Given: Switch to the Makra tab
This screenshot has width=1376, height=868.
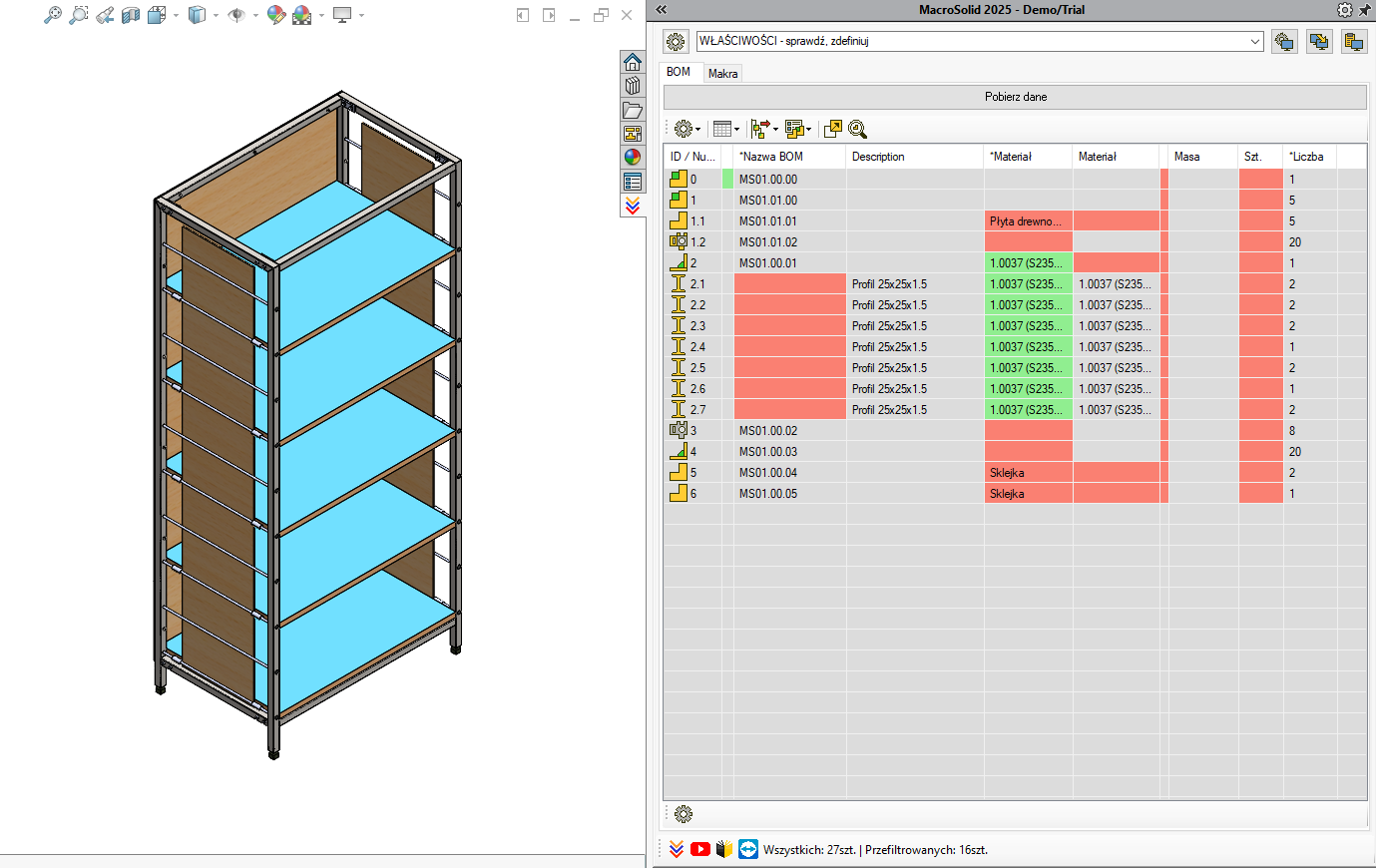Looking at the screenshot, I should tap(723, 73).
